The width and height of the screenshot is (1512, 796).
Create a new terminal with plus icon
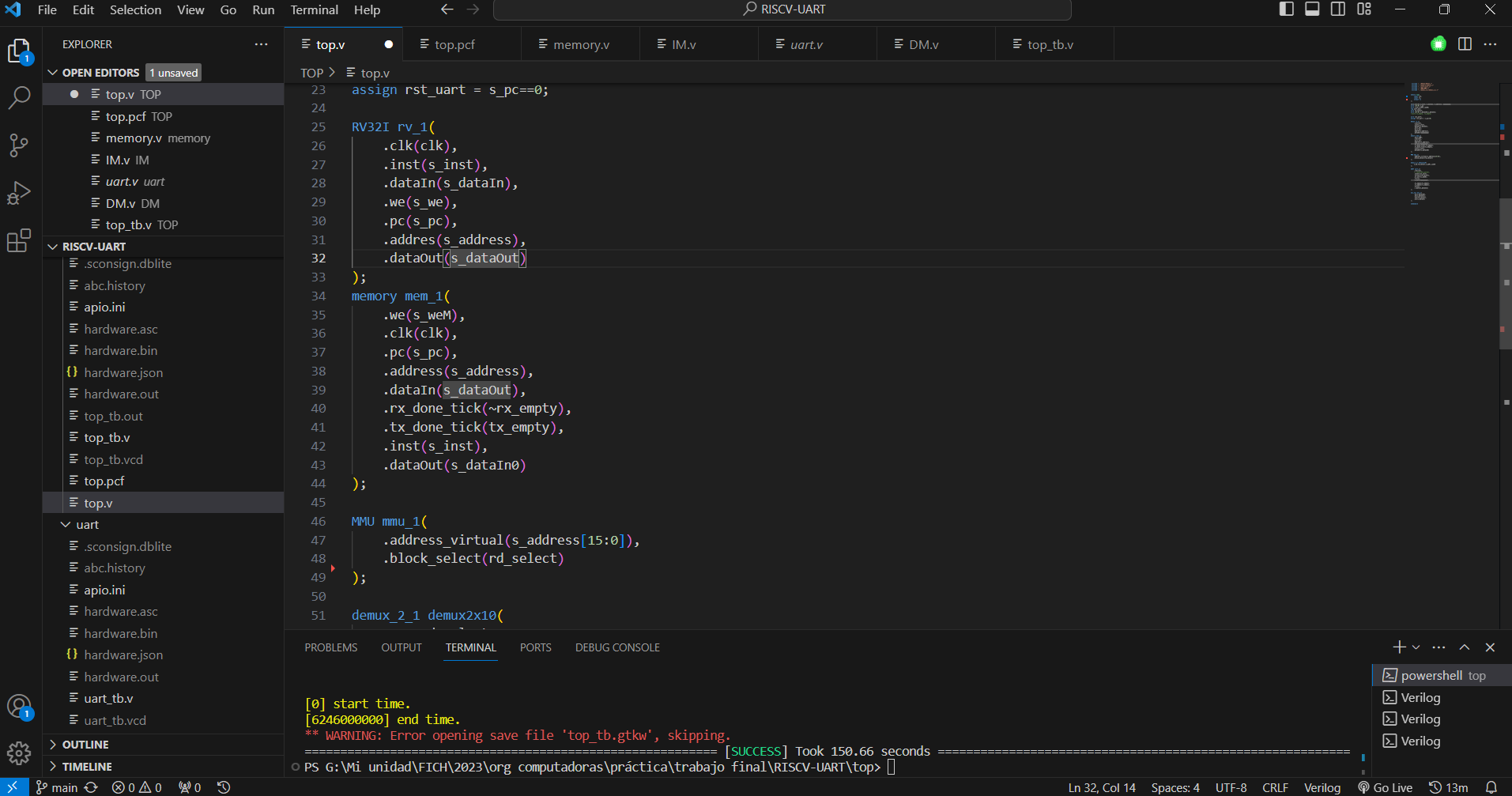tap(1399, 647)
